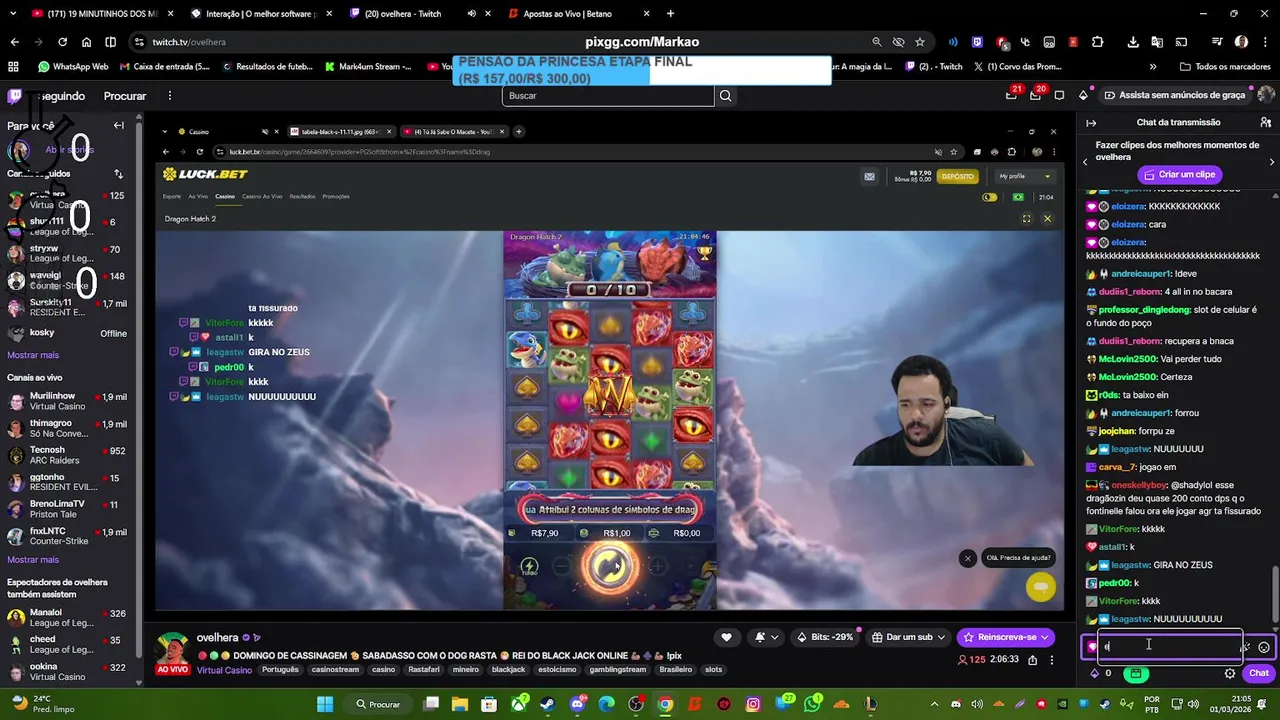1280x720 pixels.
Task: Open channel points green chest icon
Action: pyautogui.click(x=1135, y=673)
